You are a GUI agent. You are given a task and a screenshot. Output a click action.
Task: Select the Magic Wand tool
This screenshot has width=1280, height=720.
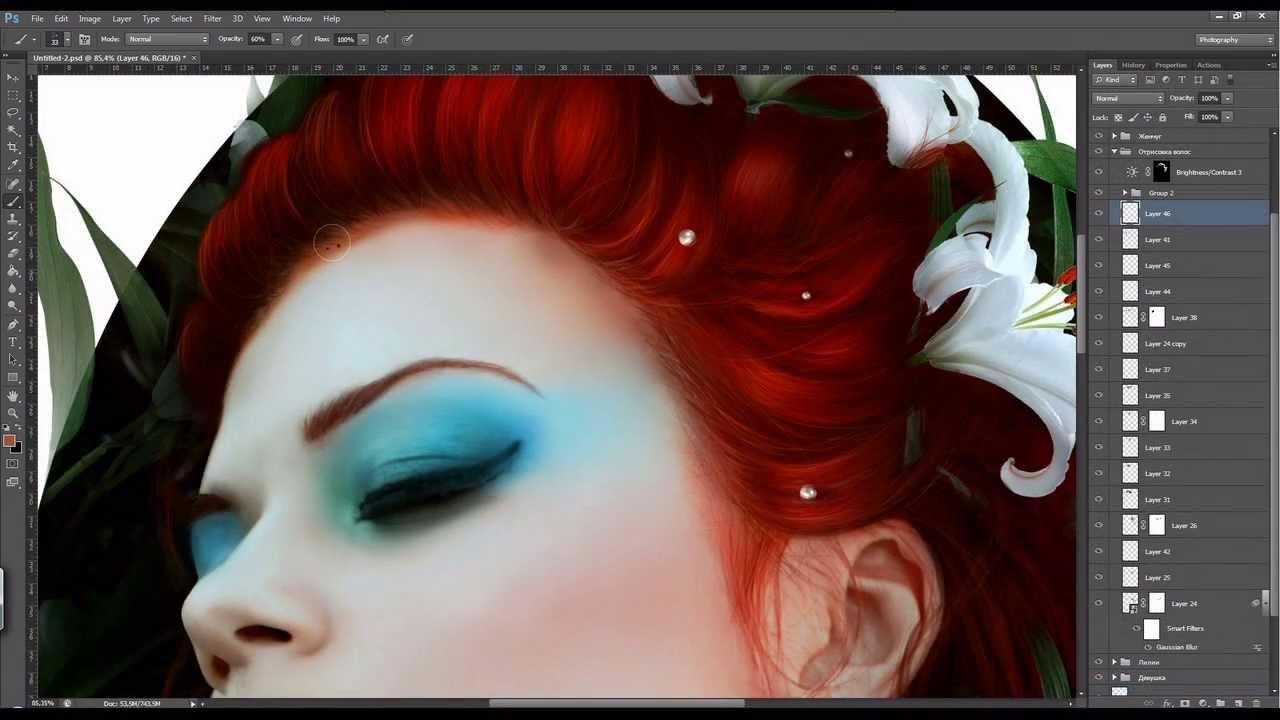tap(13, 130)
